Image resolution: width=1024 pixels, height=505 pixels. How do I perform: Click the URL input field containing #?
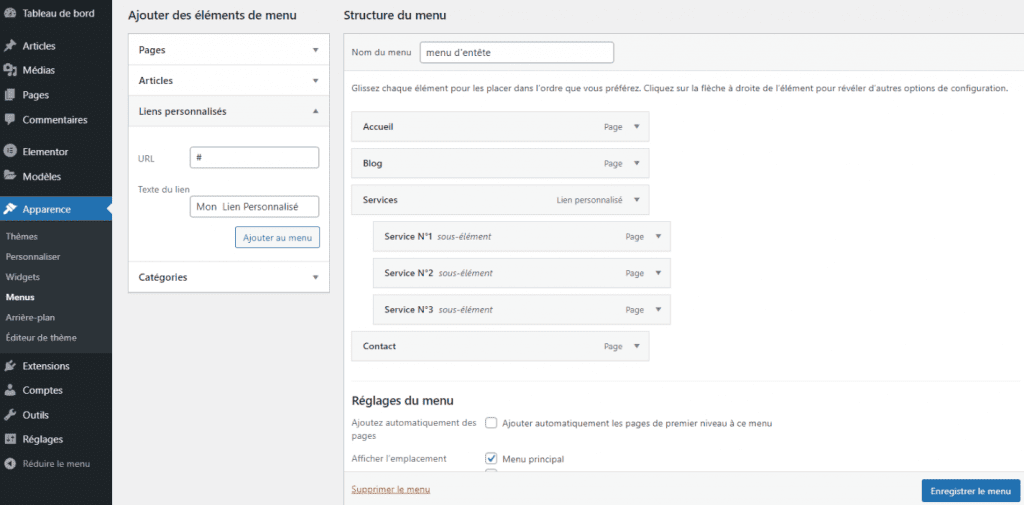click(254, 157)
